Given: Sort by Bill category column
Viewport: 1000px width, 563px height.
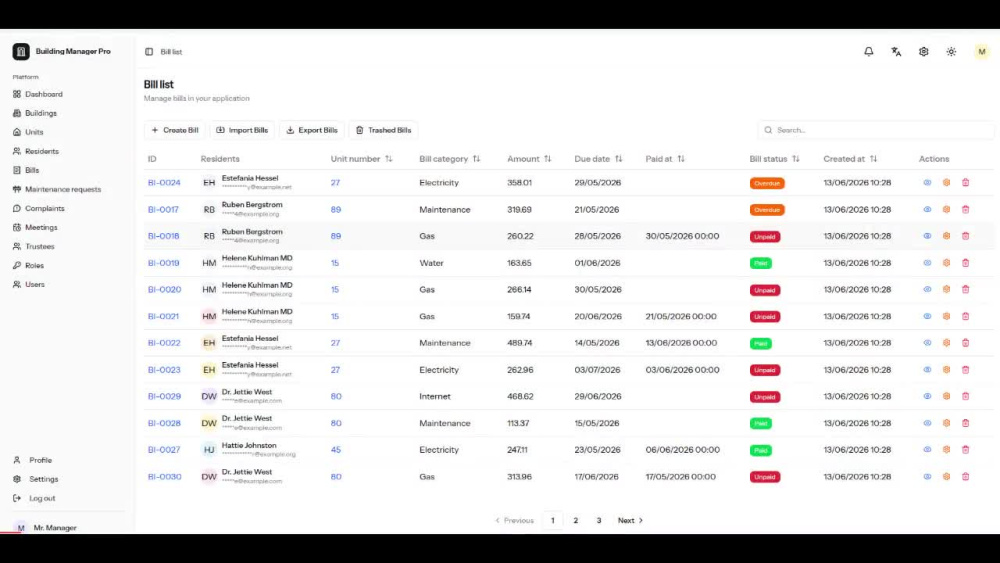Looking at the screenshot, I should point(450,159).
